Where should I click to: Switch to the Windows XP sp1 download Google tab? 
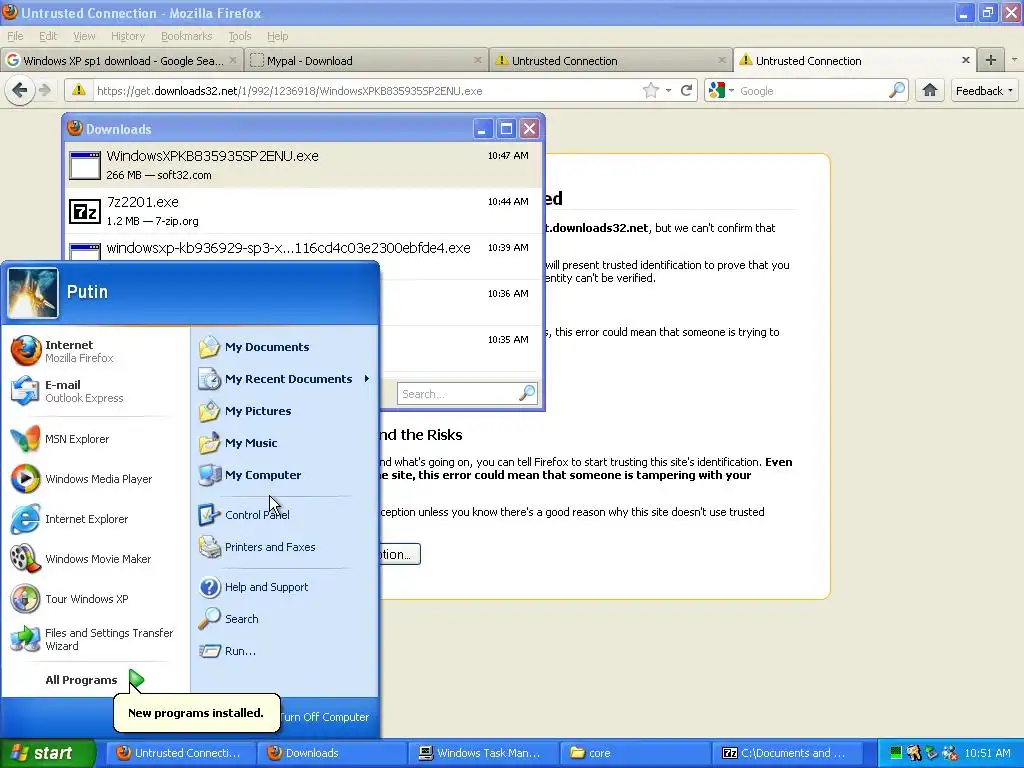122,61
